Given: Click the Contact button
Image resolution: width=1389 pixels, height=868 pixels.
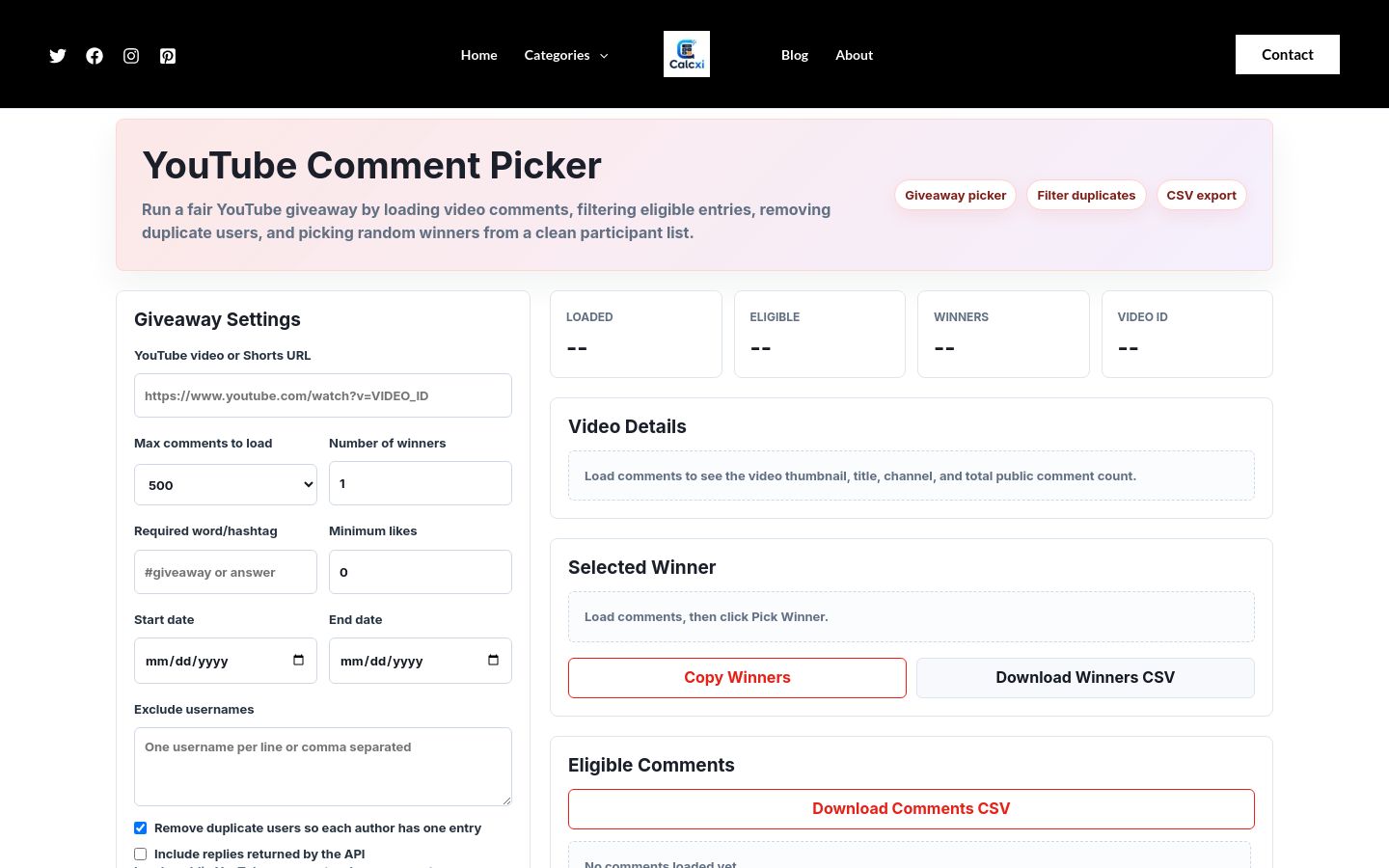Looking at the screenshot, I should click(x=1288, y=54).
